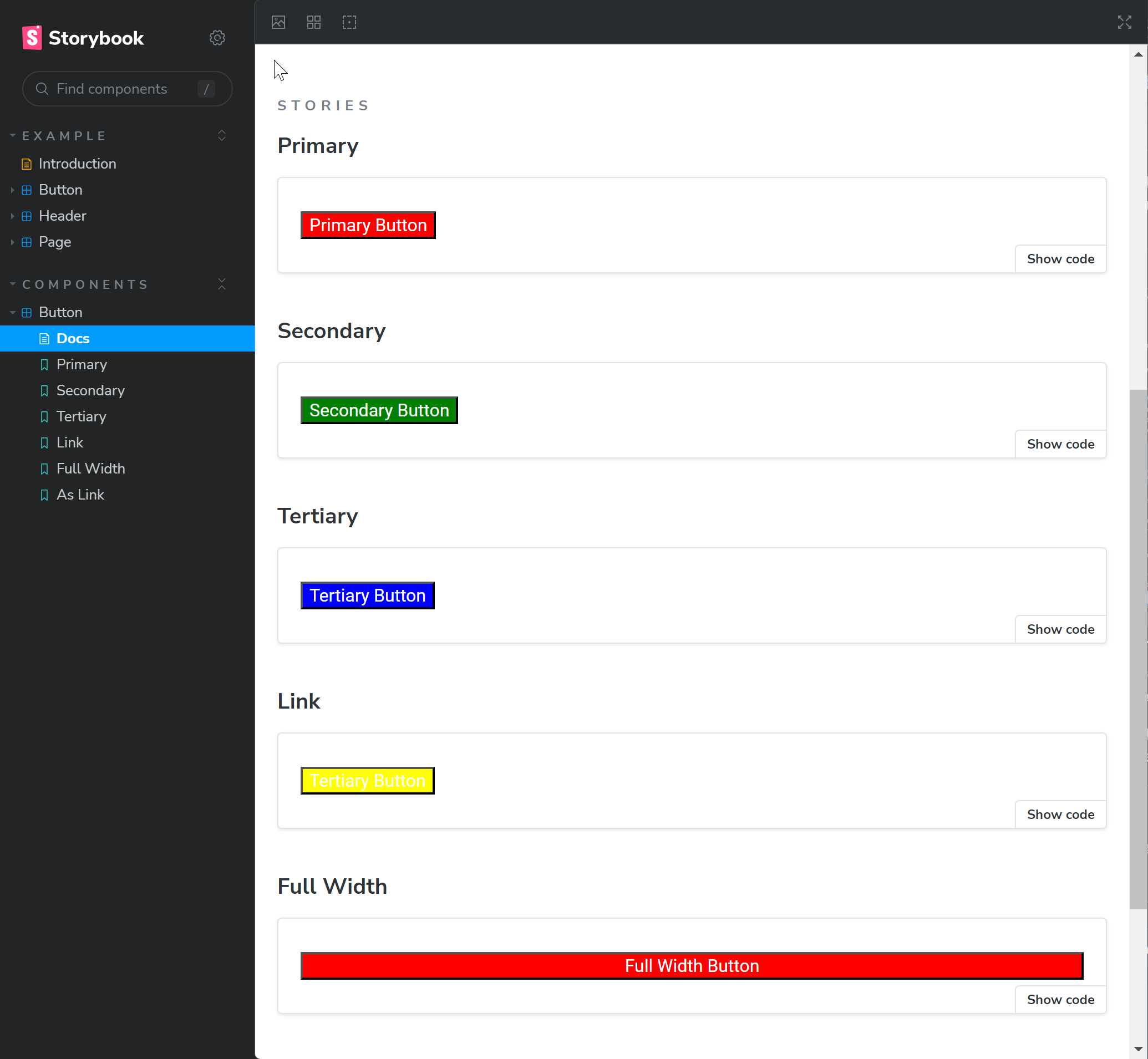The image size is (1148, 1059).
Task: Open the Introduction document item
Action: 78,164
